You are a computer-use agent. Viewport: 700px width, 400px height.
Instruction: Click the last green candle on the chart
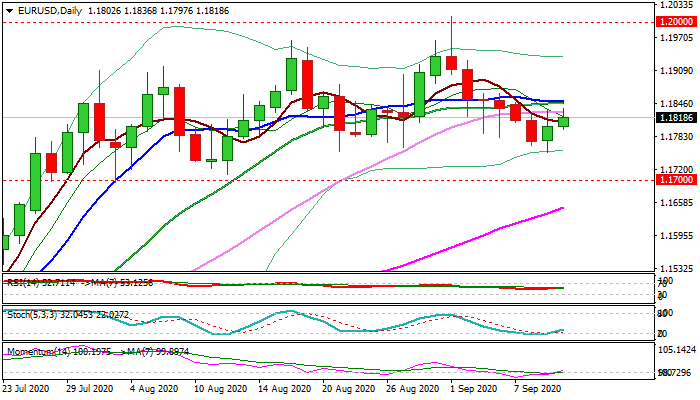(x=564, y=121)
